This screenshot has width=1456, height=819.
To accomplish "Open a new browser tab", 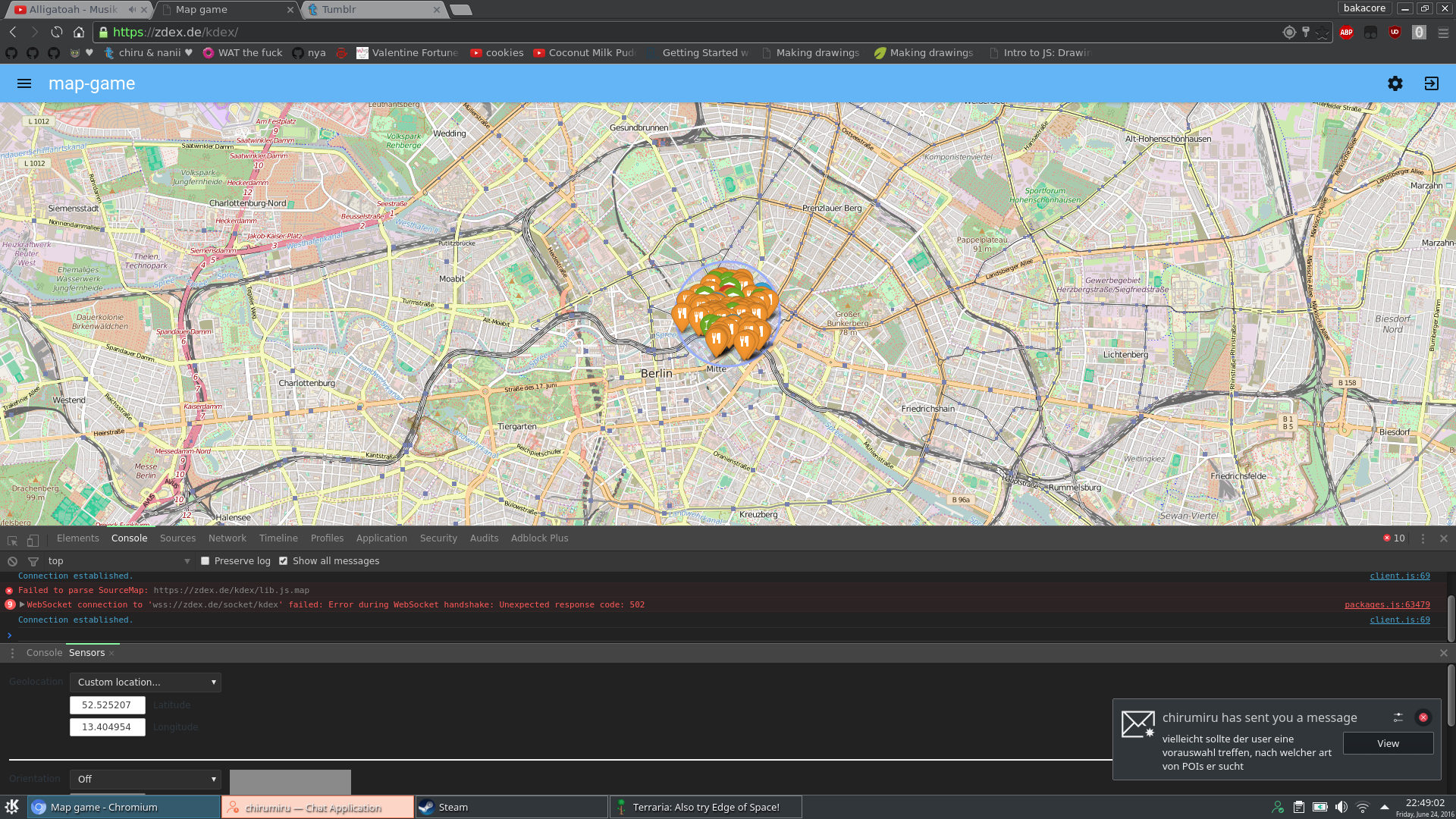I will pyautogui.click(x=461, y=10).
